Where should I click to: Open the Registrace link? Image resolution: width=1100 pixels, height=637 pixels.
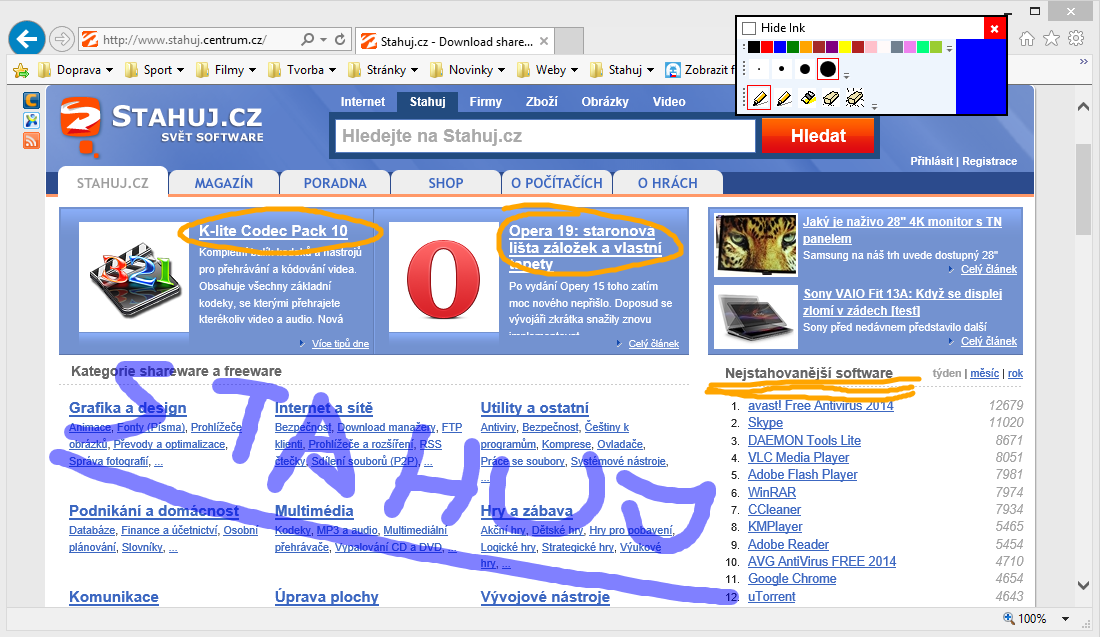point(989,161)
